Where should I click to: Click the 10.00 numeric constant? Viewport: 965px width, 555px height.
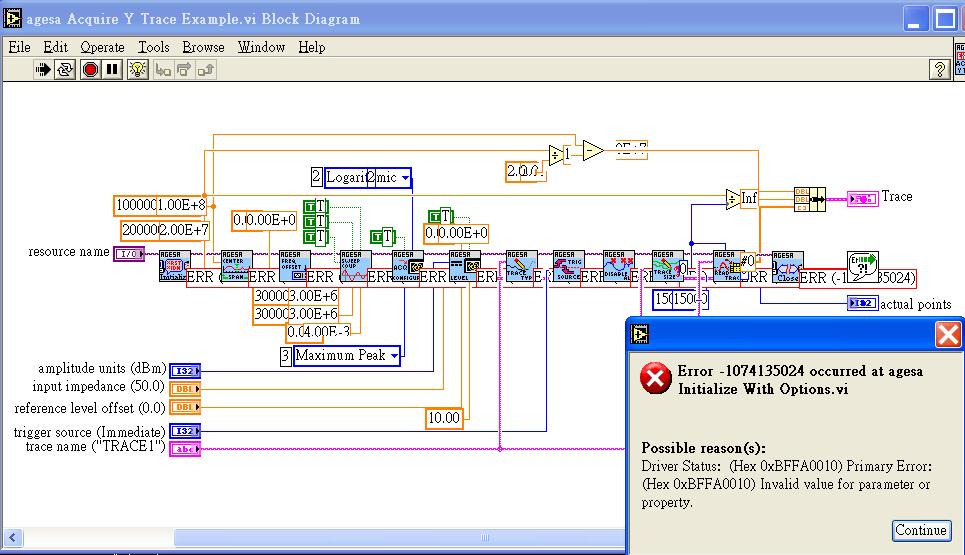coord(444,417)
